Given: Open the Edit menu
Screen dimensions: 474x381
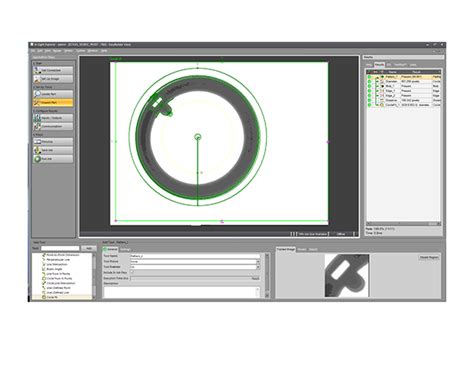Looking at the screenshot, I should coord(40,51).
